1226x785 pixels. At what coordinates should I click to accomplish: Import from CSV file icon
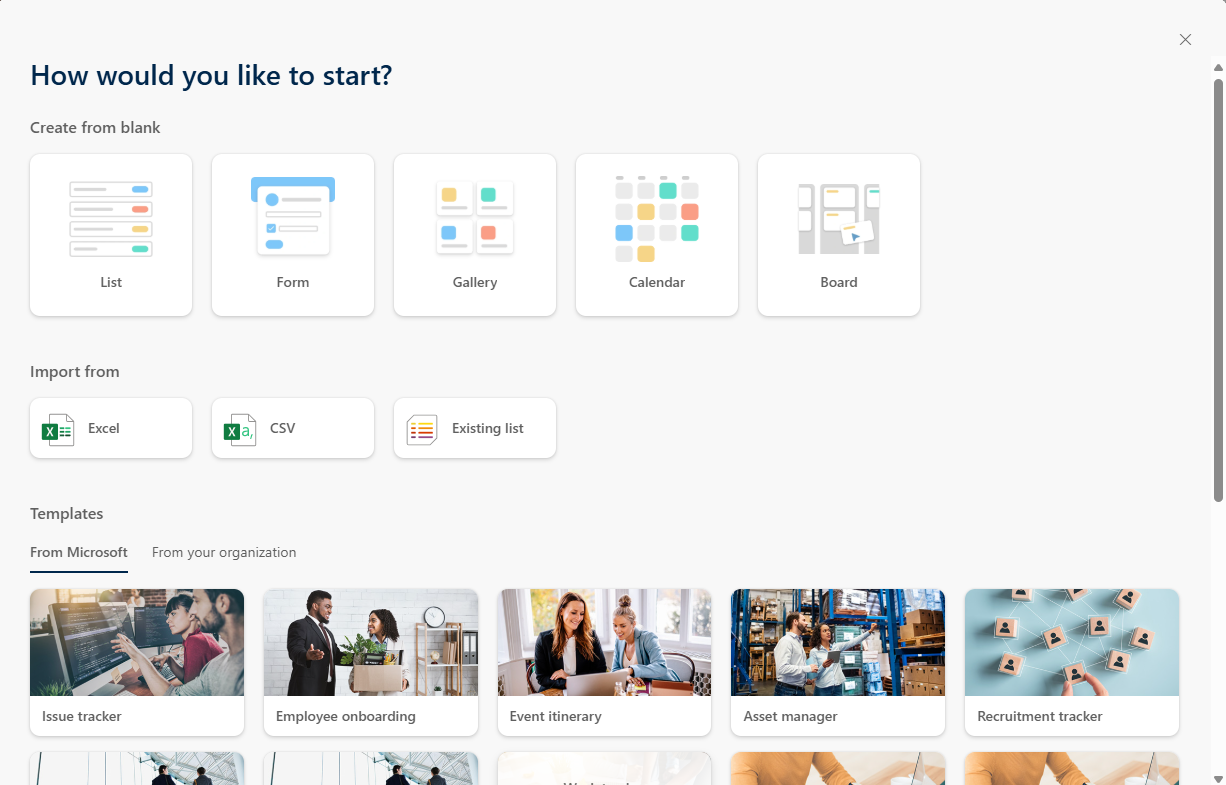(240, 429)
